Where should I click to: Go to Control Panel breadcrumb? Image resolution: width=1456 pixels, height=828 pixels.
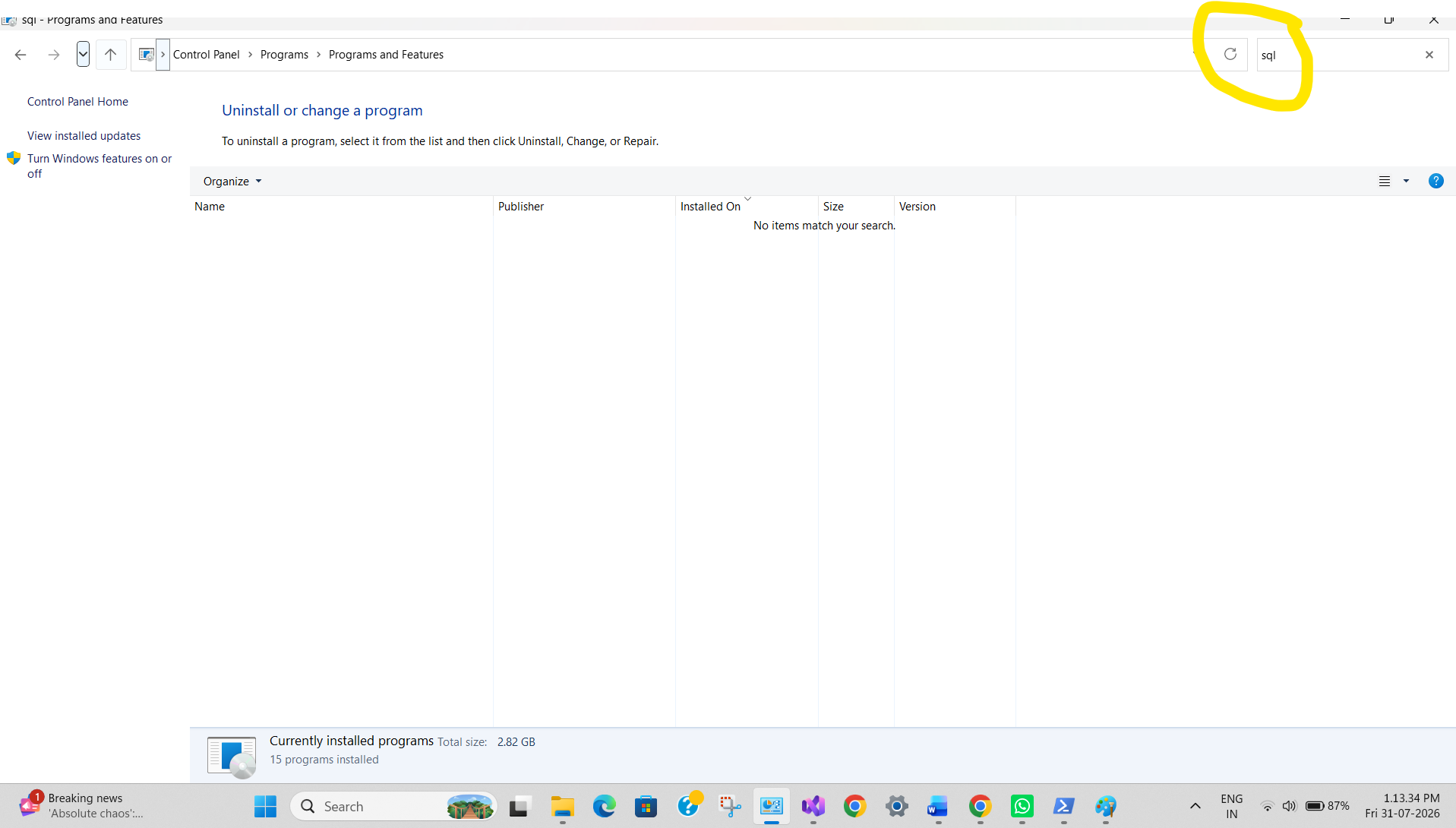(206, 55)
